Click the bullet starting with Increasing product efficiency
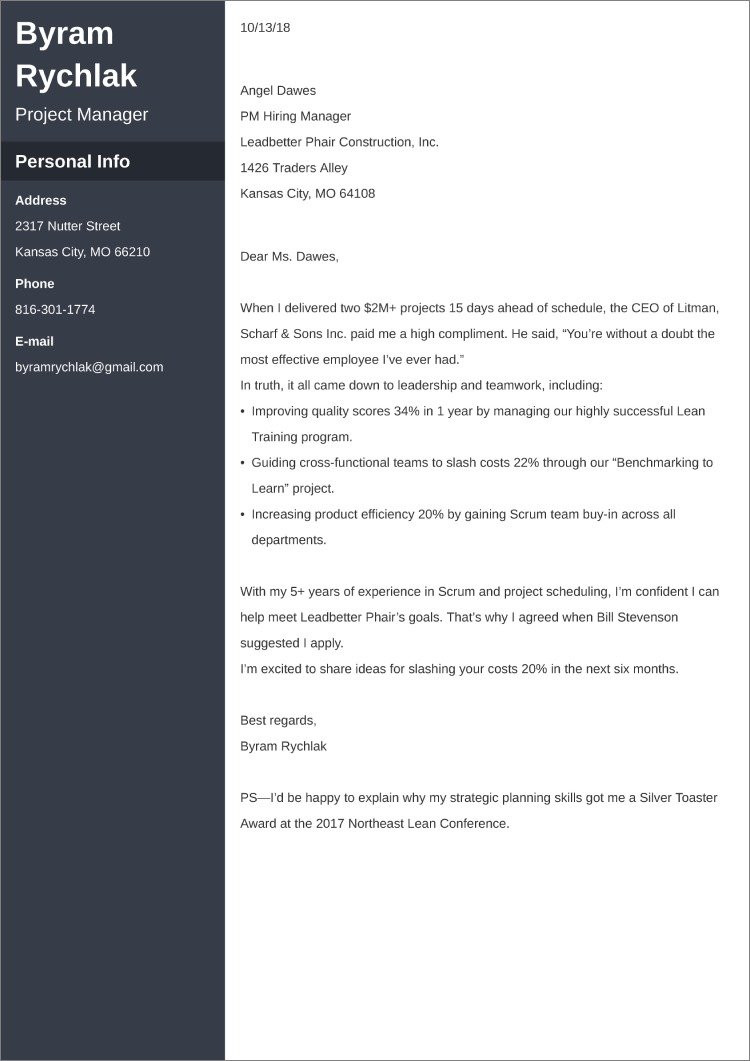The width and height of the screenshot is (750, 1061). tap(463, 514)
